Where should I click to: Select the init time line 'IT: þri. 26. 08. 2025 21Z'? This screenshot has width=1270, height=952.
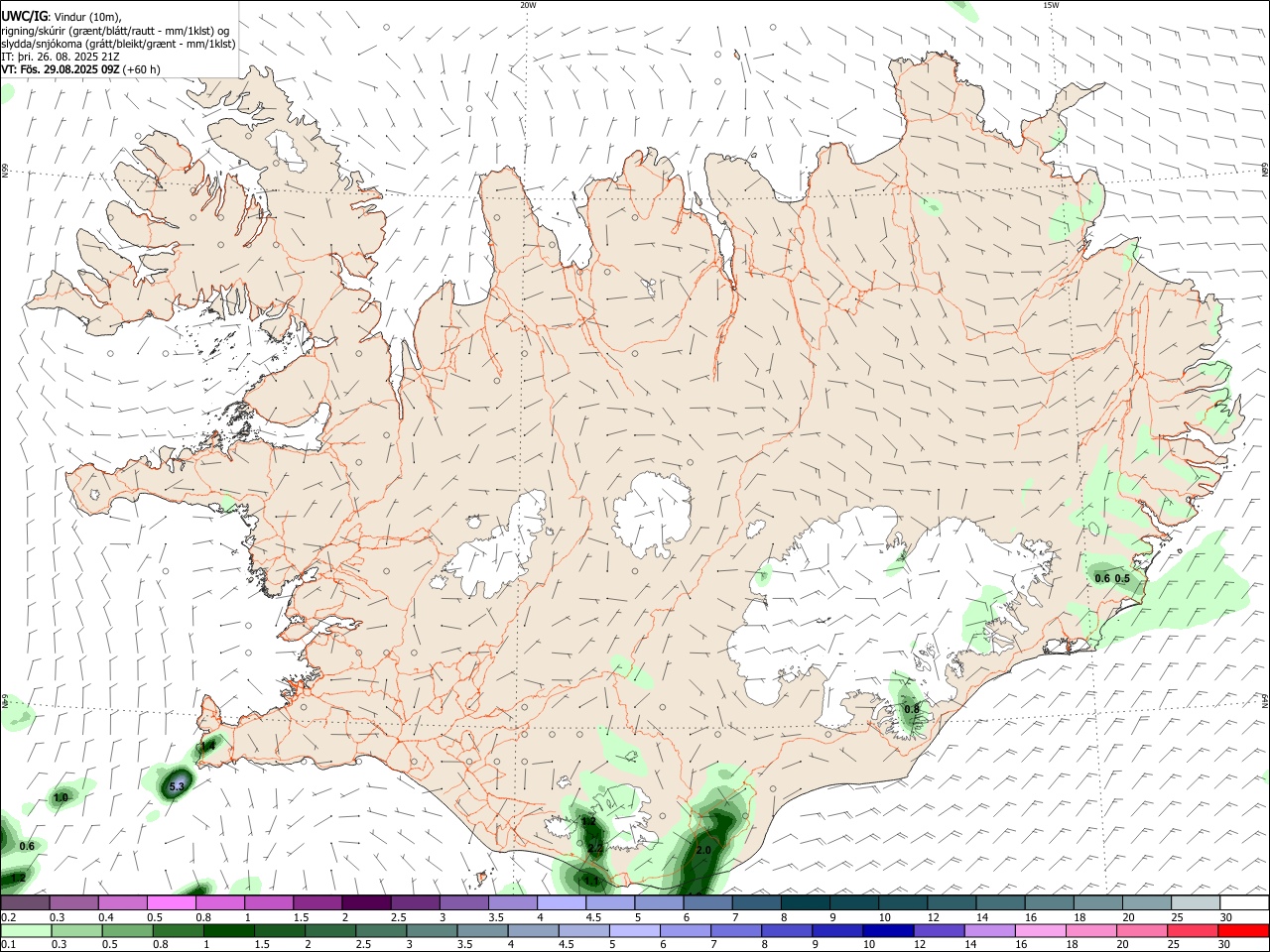[x=62, y=57]
